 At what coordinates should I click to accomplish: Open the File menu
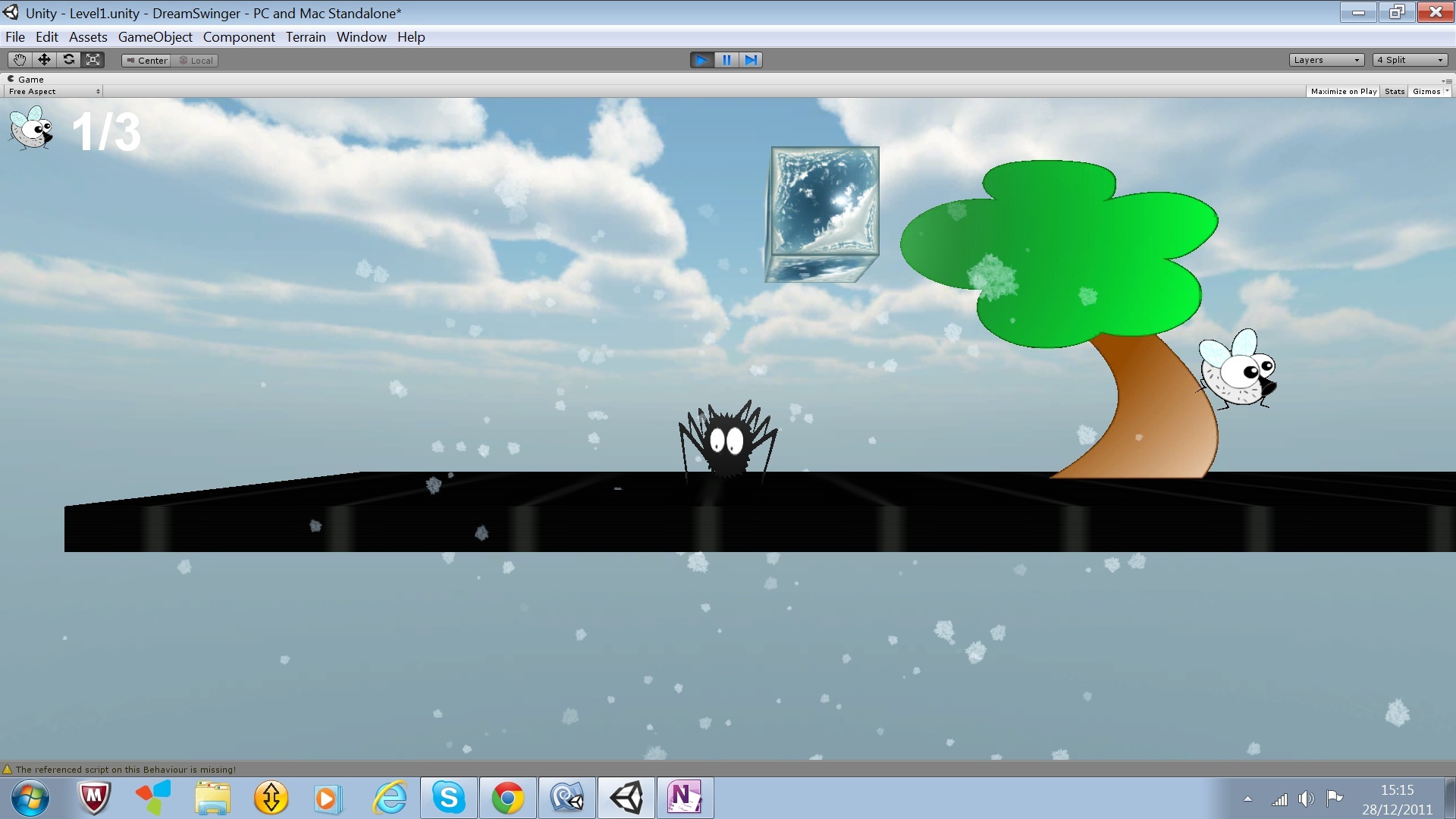click(15, 36)
